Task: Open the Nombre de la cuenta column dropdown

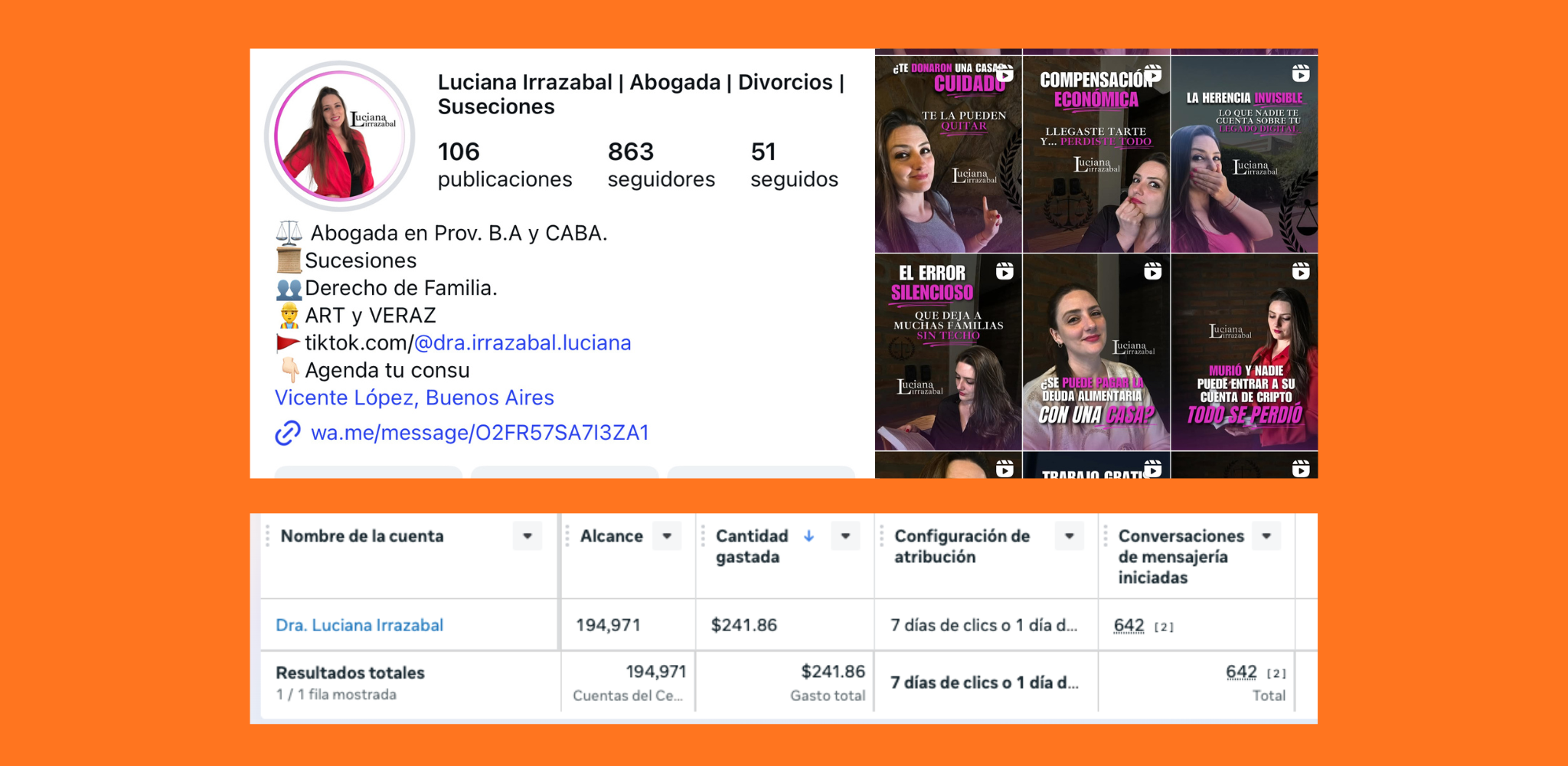Action: (x=528, y=536)
